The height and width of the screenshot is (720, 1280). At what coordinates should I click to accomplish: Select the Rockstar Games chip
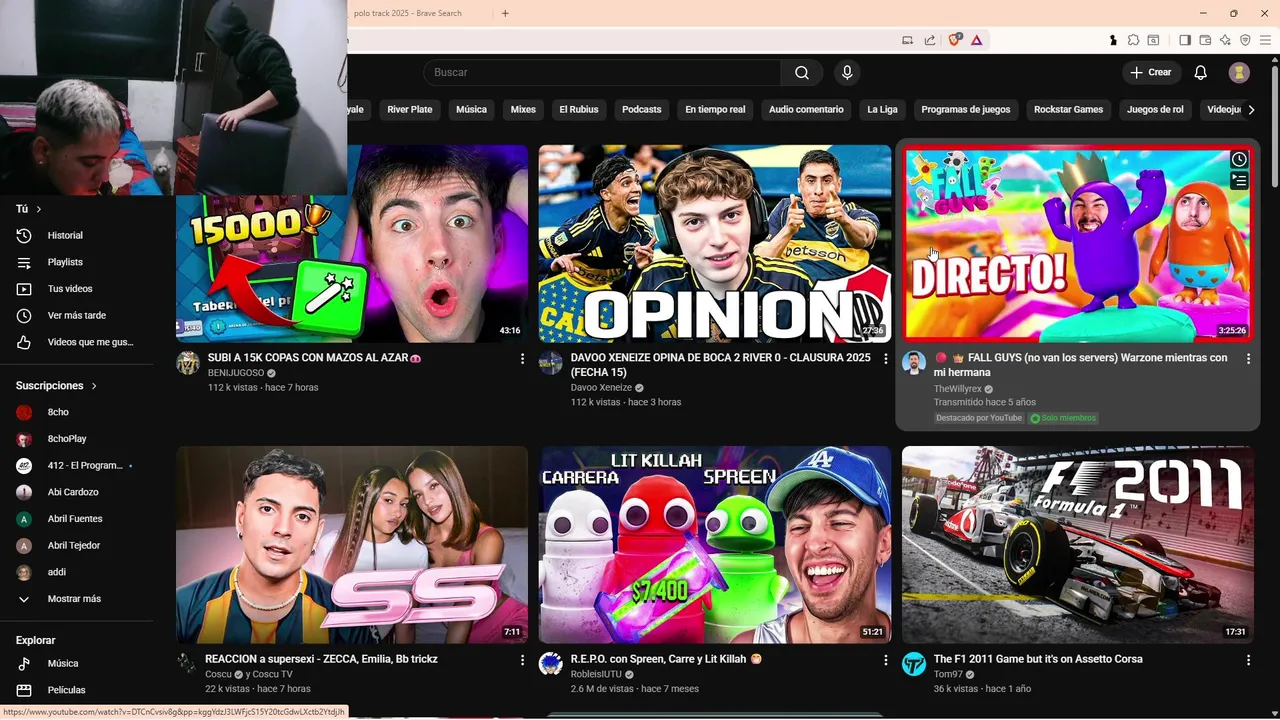coord(1068,109)
